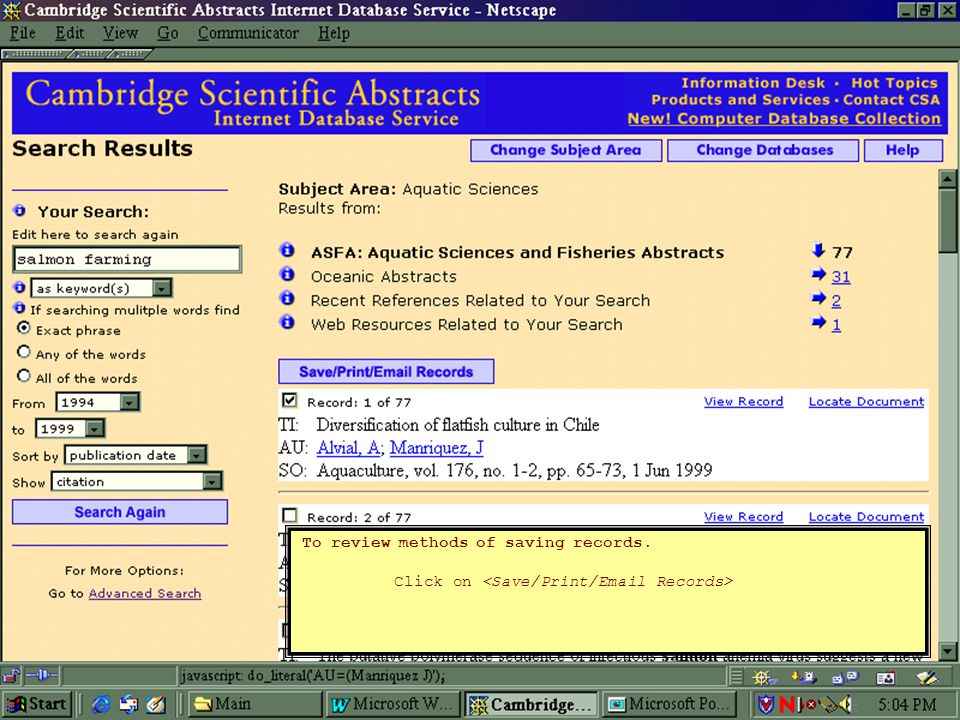Image resolution: width=960 pixels, height=720 pixels.
Task: Click info icon beside If searching multiple words
Action: coord(20,308)
